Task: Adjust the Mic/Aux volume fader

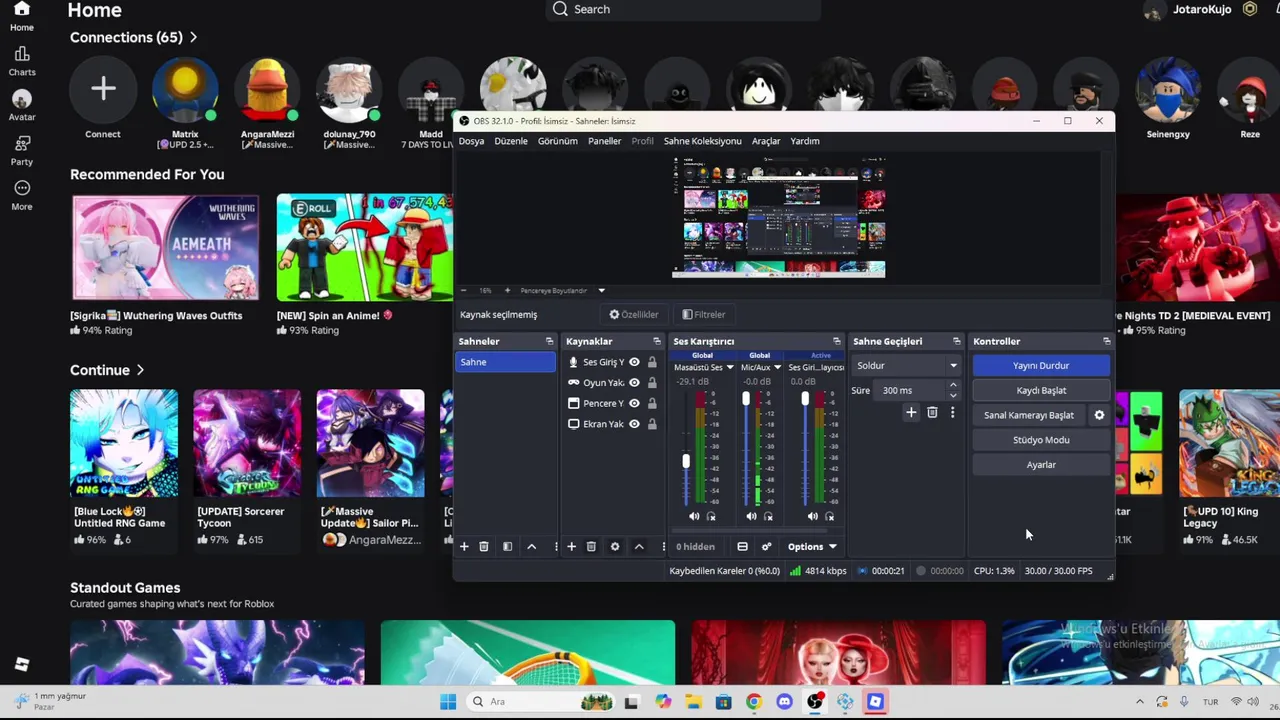Action: [x=745, y=399]
